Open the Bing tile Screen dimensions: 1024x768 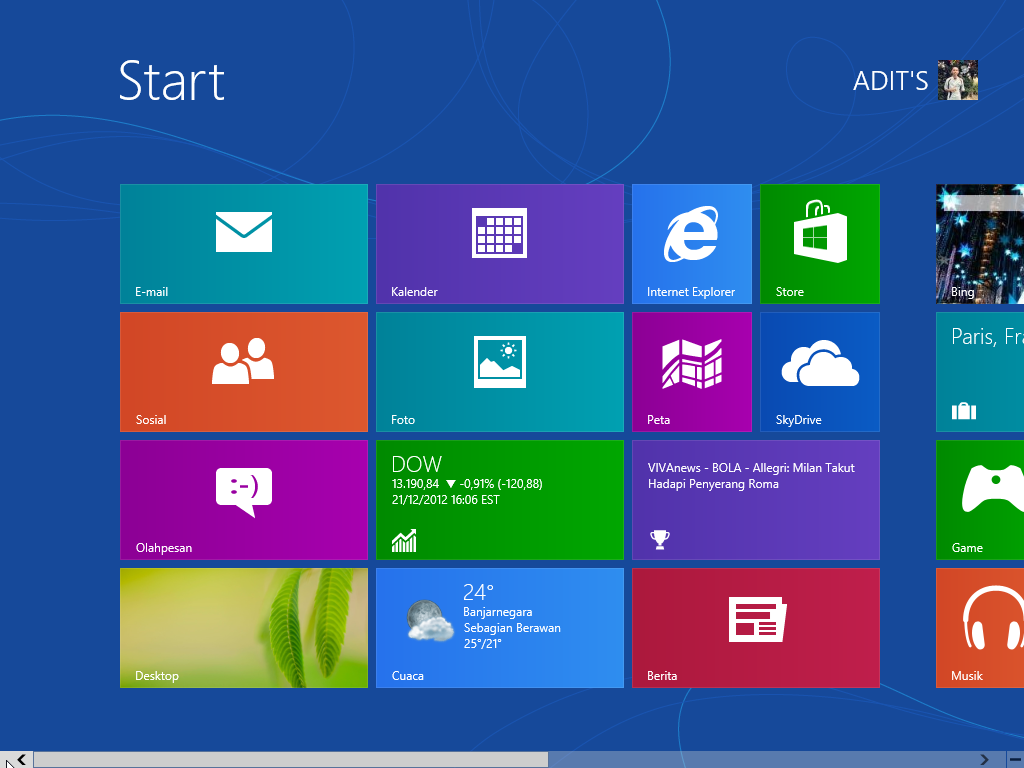point(980,244)
